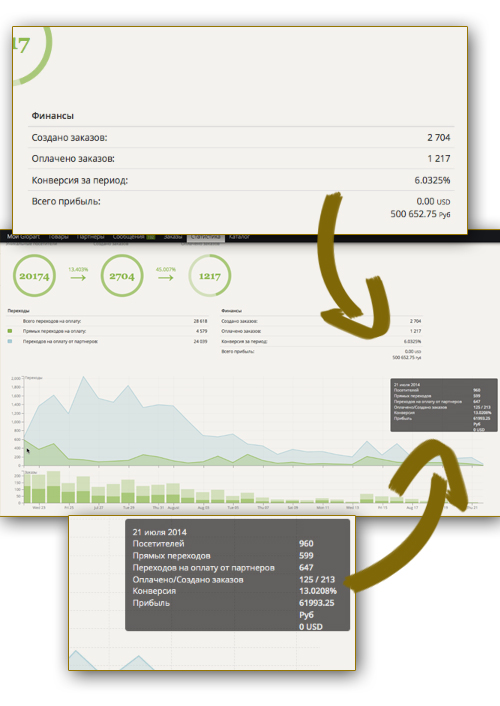Click the 2704 created orders circle
The width and height of the screenshot is (500, 706).
122,276
